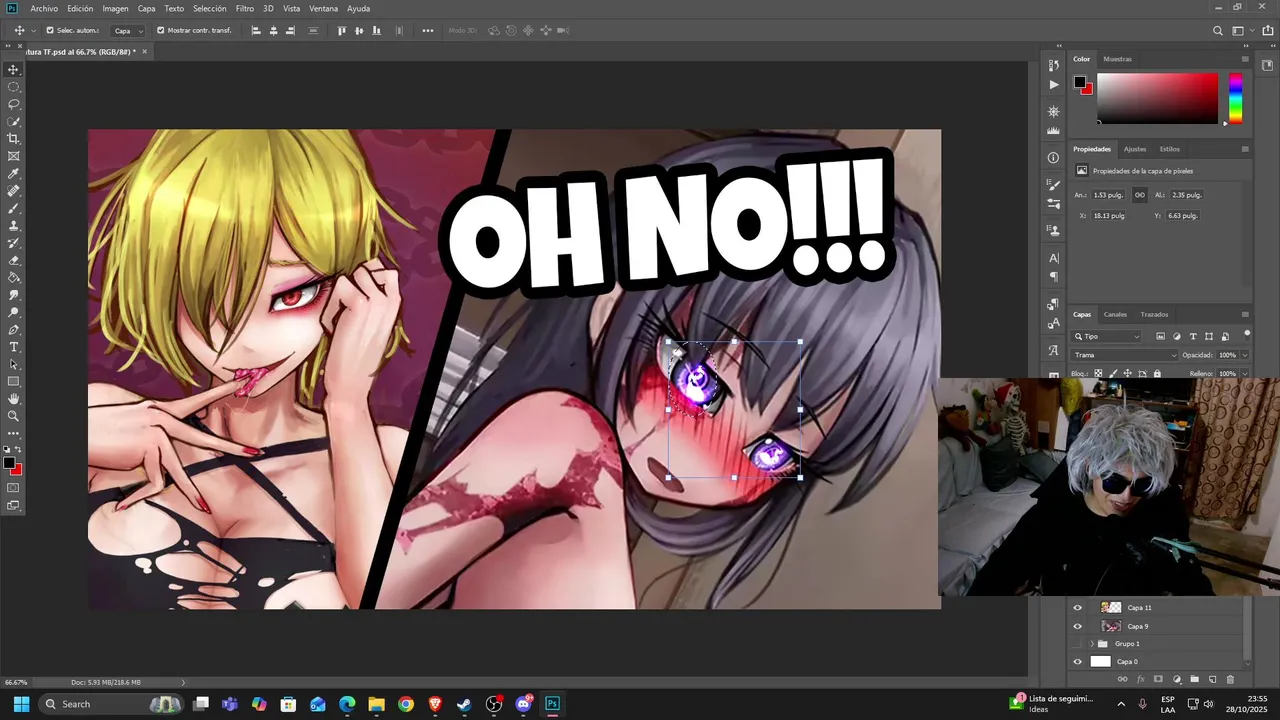The image size is (1280, 720).
Task: Toggle link width and height proportions
Action: (1139, 195)
